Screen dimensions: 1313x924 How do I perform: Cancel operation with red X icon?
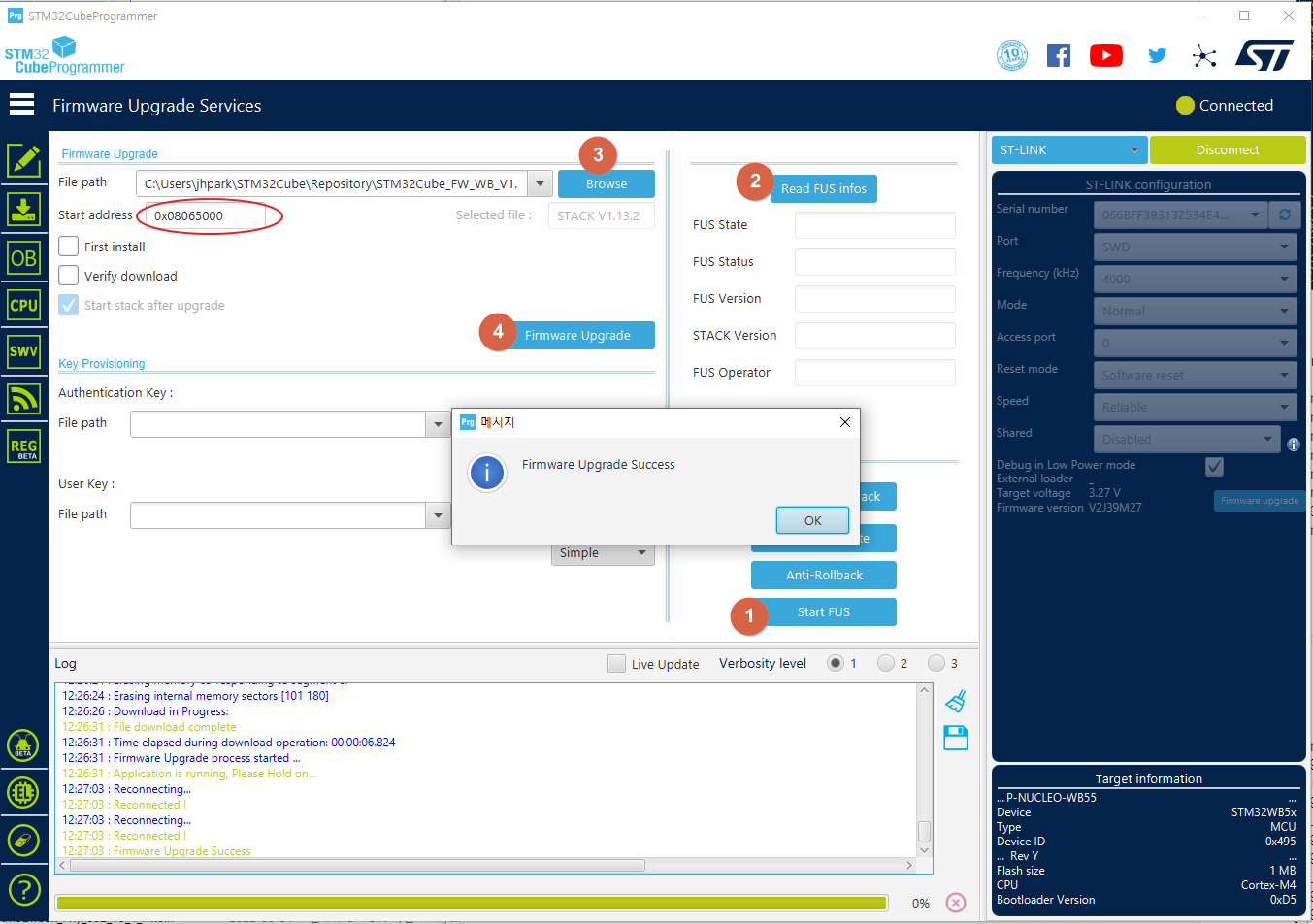click(956, 903)
